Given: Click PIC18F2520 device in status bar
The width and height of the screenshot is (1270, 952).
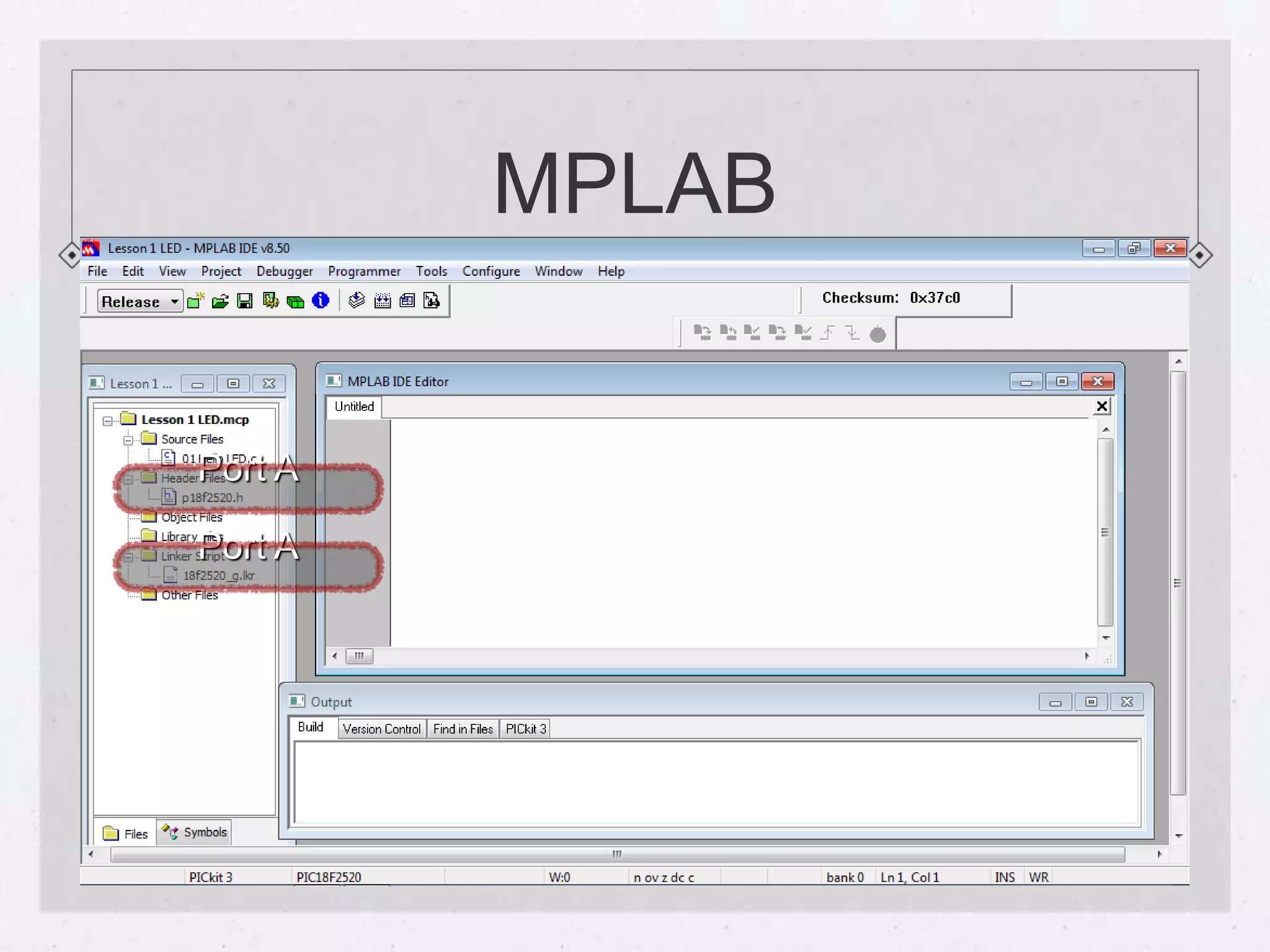Looking at the screenshot, I should [329, 877].
